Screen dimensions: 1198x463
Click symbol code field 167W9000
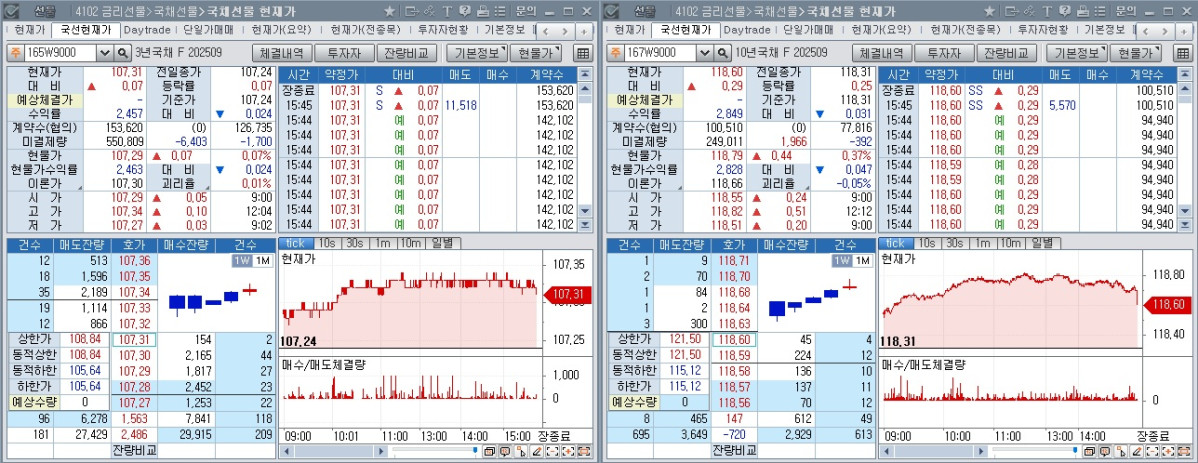point(660,53)
